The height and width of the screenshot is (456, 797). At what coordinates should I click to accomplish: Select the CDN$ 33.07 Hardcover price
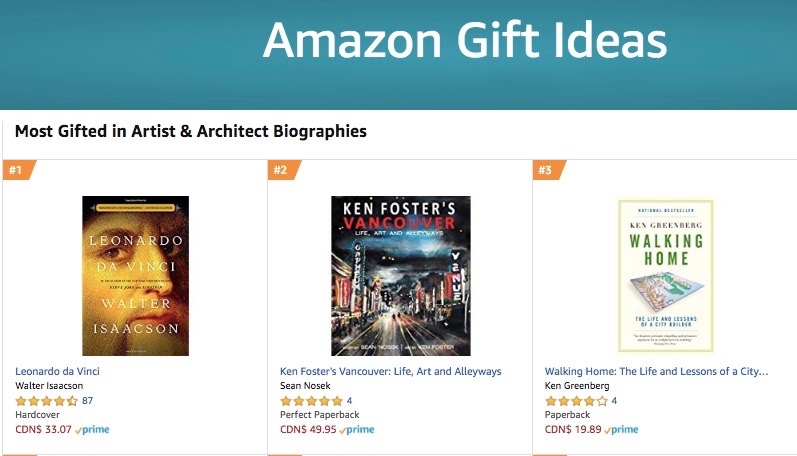point(44,430)
